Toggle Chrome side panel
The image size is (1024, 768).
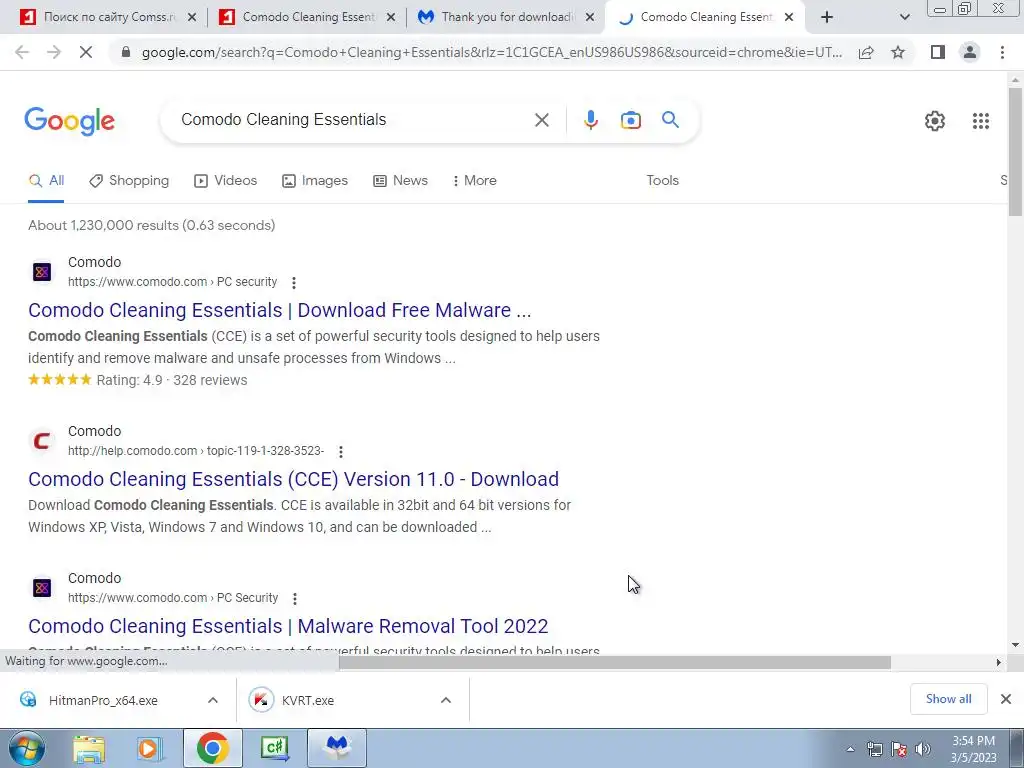click(x=938, y=52)
